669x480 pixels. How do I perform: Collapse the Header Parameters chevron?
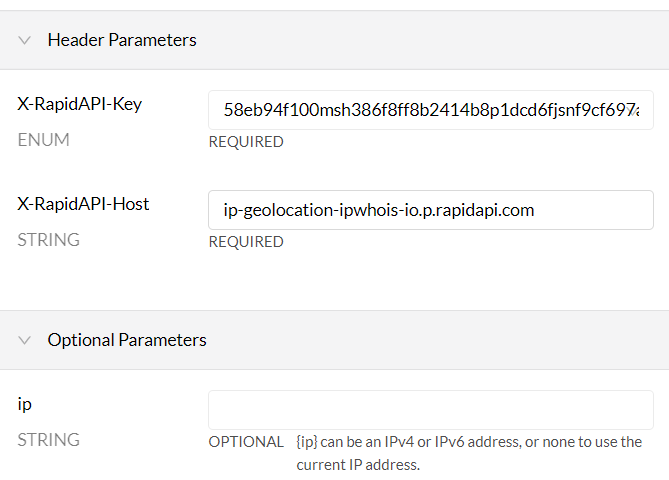[x=25, y=40]
